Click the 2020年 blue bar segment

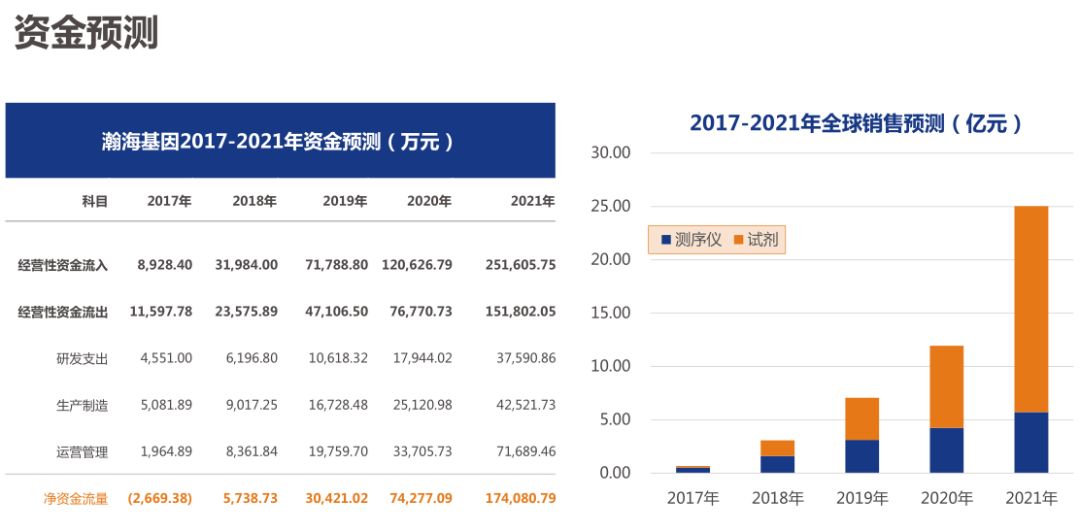tap(946, 450)
